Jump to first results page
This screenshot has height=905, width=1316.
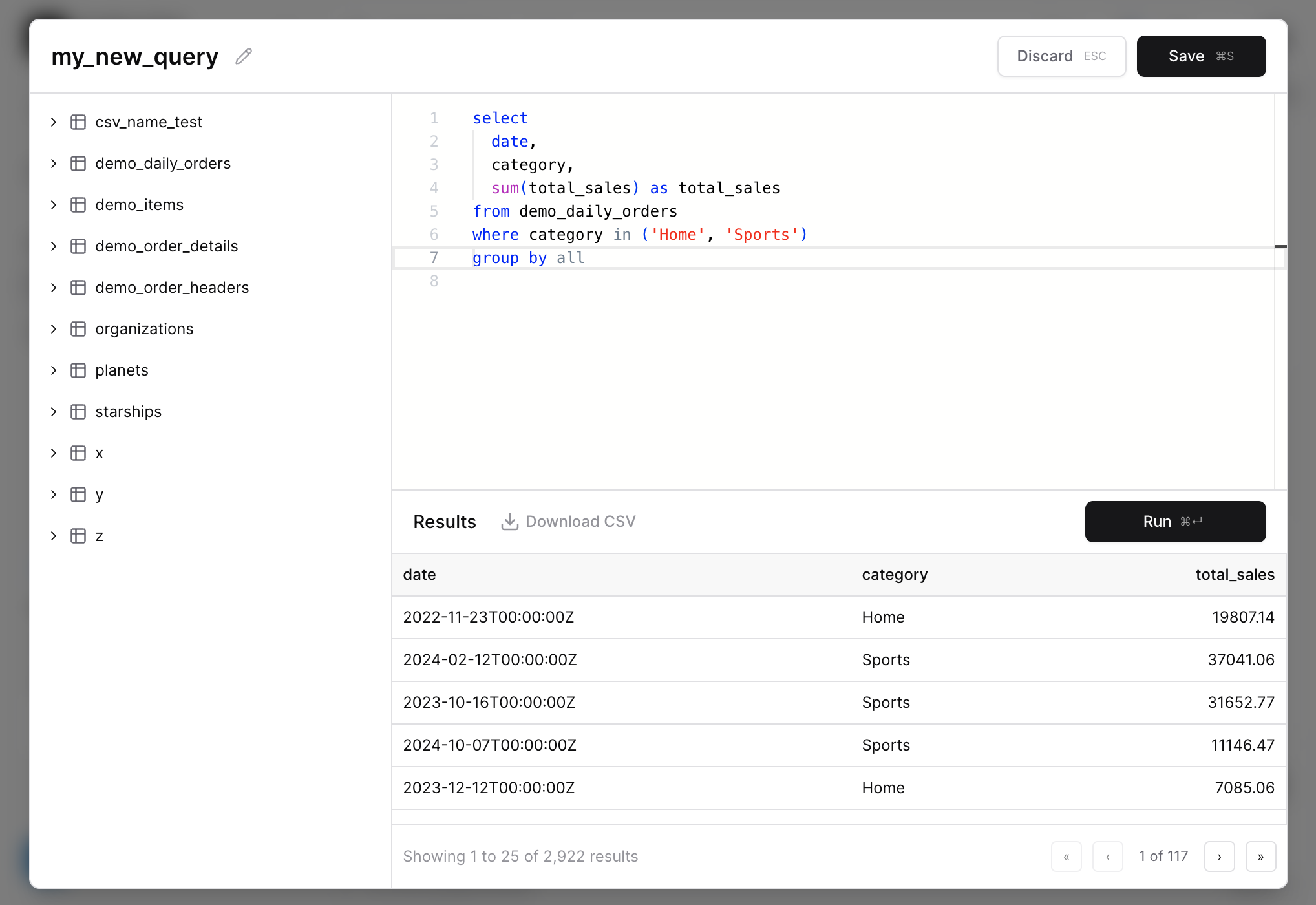coord(1067,856)
